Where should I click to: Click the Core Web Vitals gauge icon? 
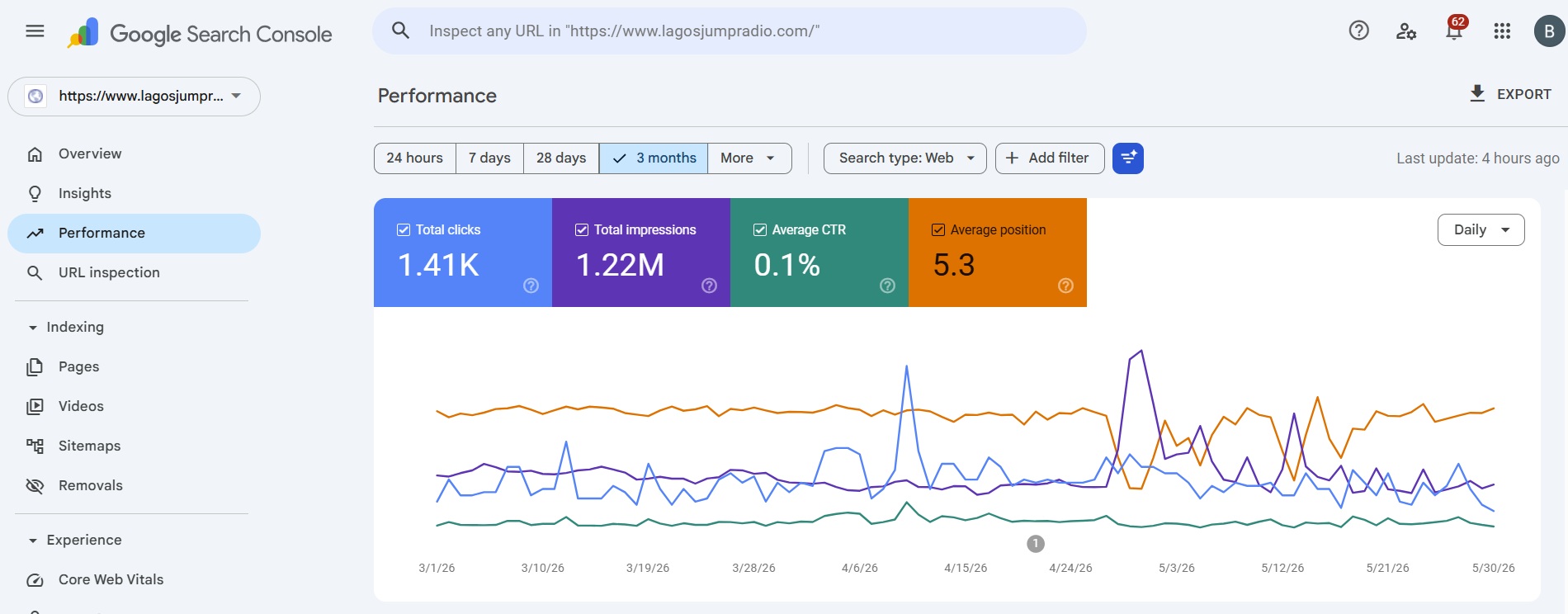click(35, 580)
